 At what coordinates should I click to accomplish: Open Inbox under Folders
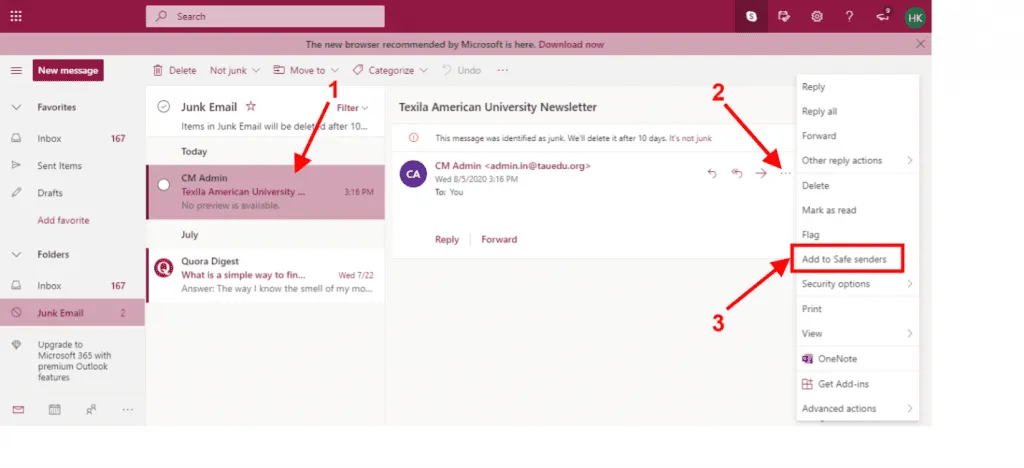tap(72, 286)
